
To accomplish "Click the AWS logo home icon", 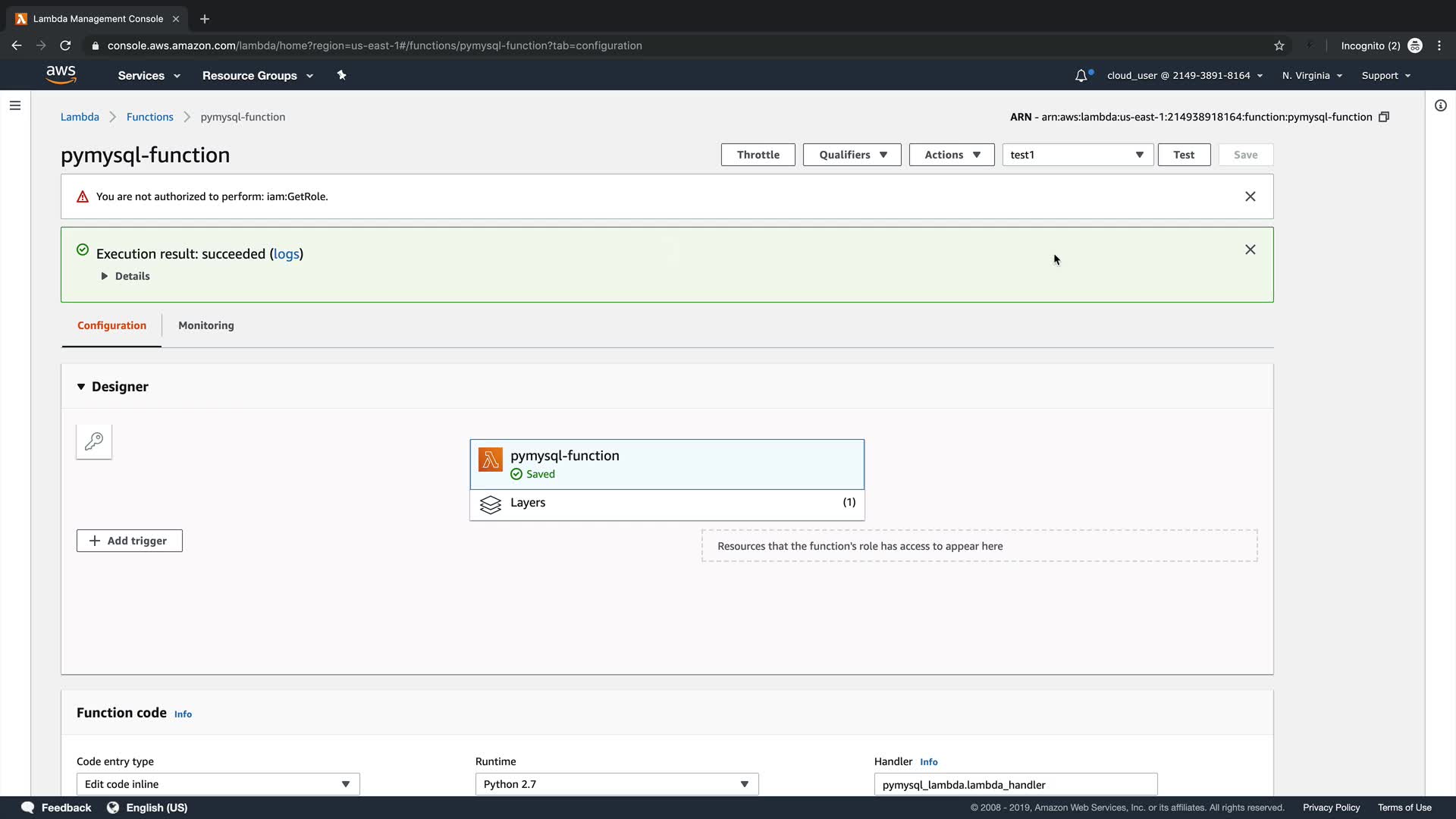I will [61, 74].
